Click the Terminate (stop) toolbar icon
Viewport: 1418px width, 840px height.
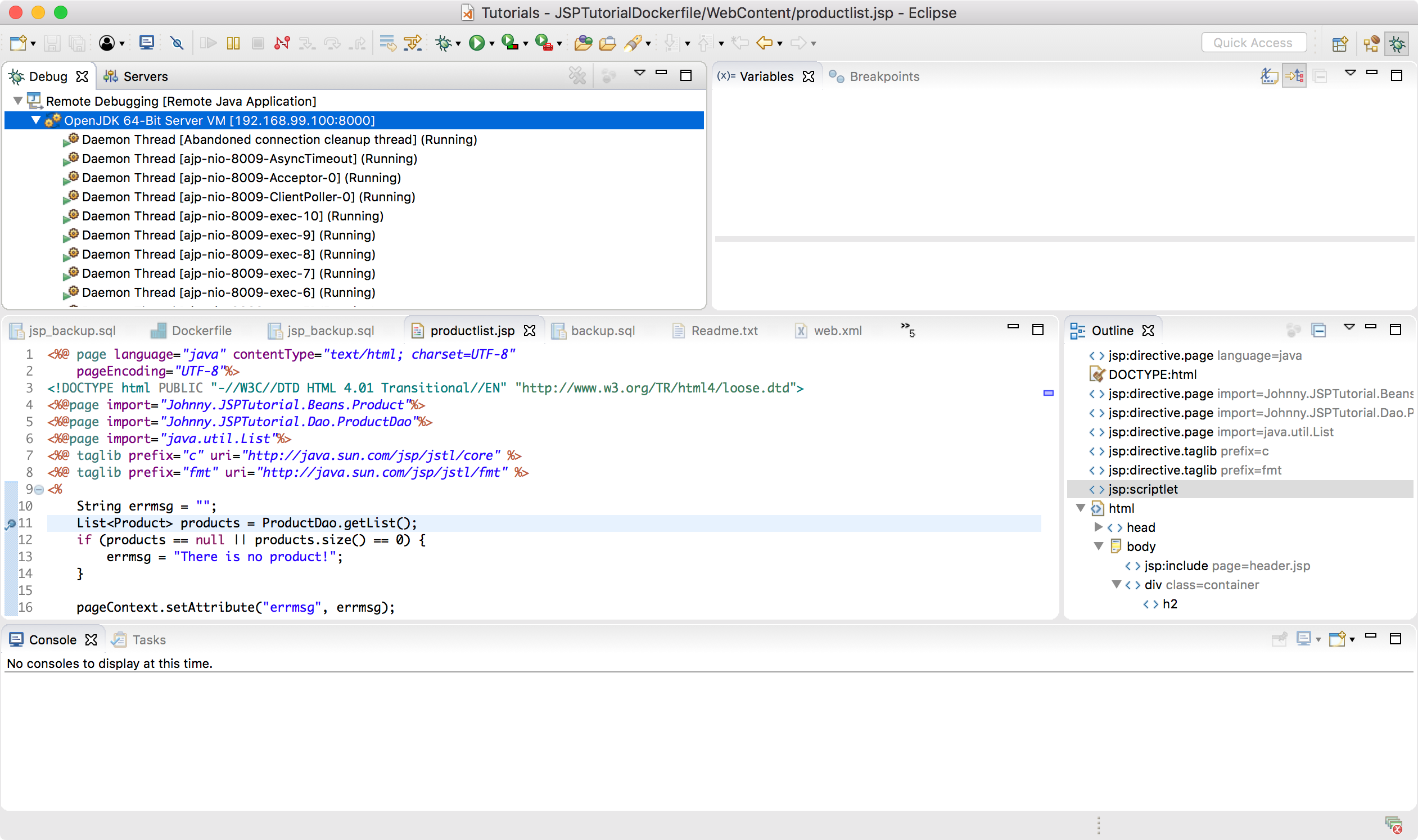click(x=258, y=43)
